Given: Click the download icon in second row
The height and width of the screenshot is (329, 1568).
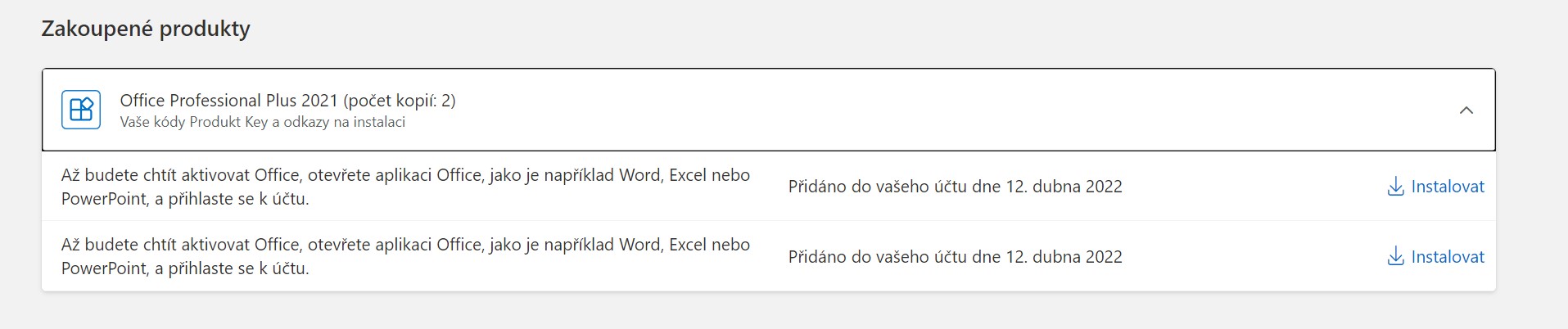Looking at the screenshot, I should point(1395,257).
